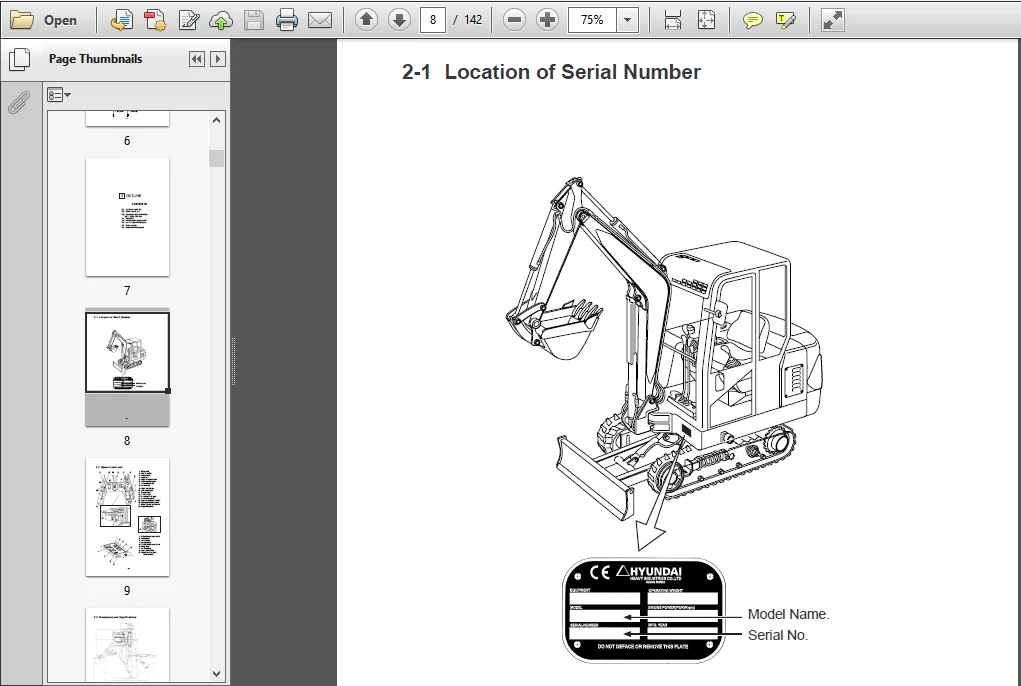
Task: Click the collapse navigation pane arrow
Action: coord(218,59)
